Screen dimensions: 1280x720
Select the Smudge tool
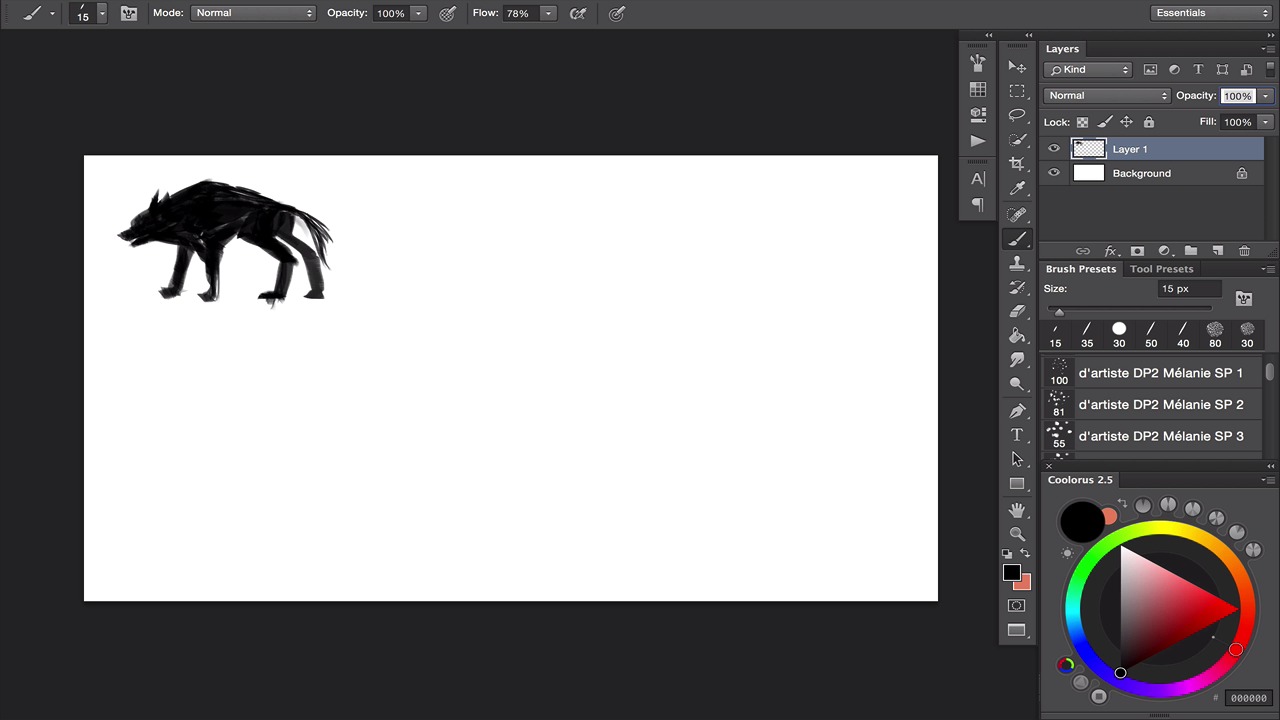click(x=1017, y=359)
